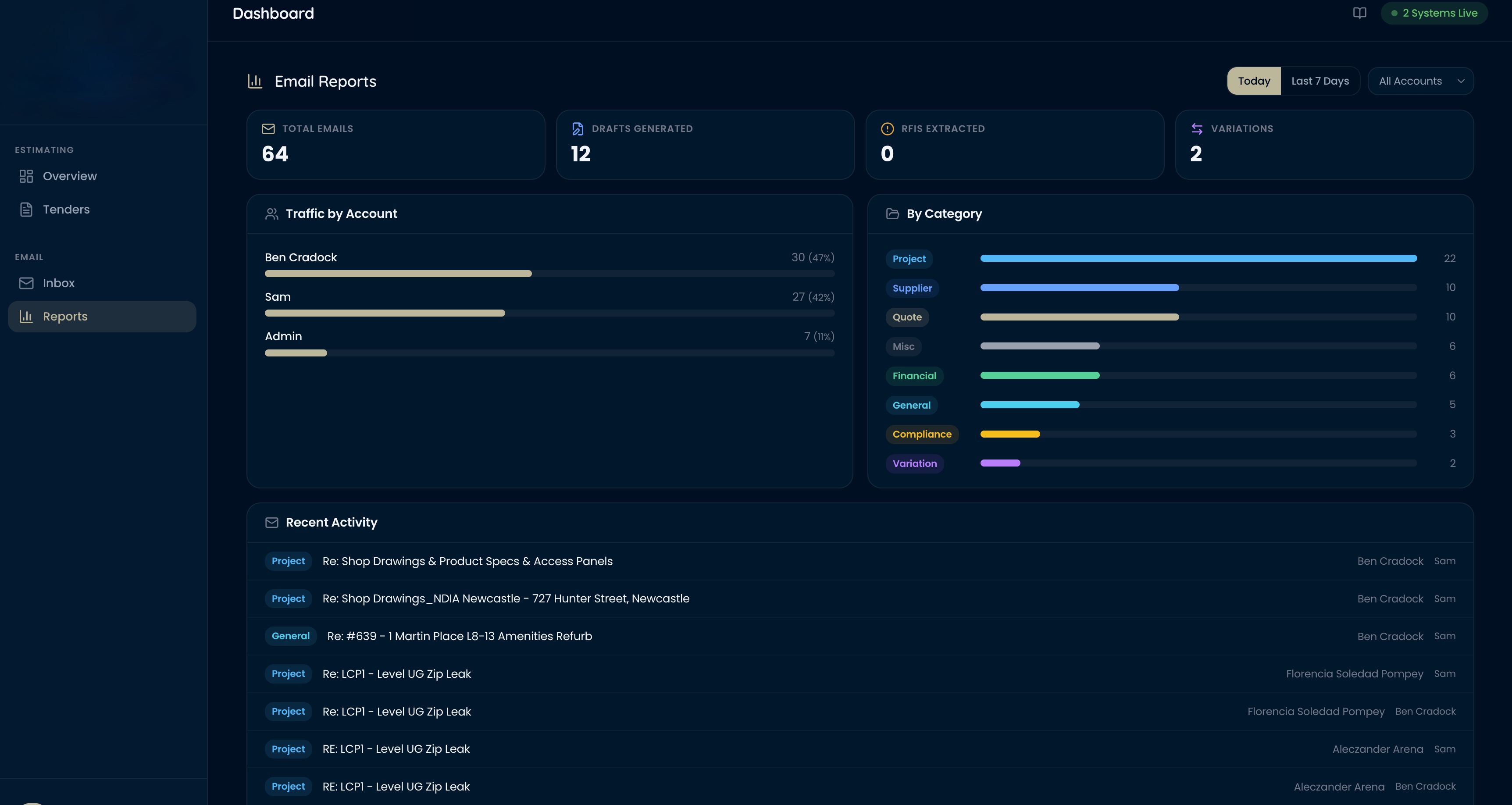Click the Compliance category bar

coord(1198,434)
